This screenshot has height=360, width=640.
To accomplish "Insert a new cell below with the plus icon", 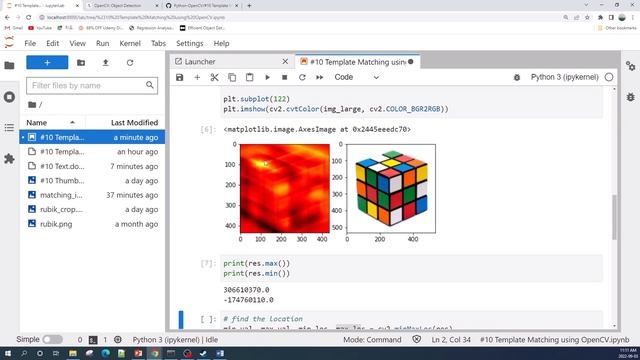I will pyautogui.click(x=197, y=78).
